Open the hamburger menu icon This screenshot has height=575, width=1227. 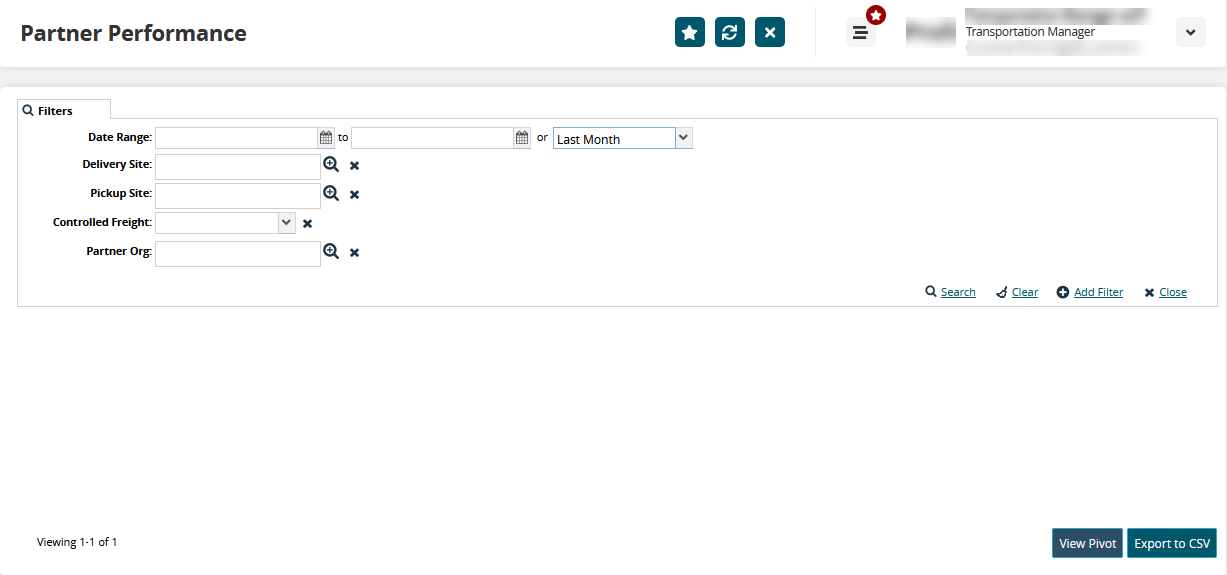[860, 32]
